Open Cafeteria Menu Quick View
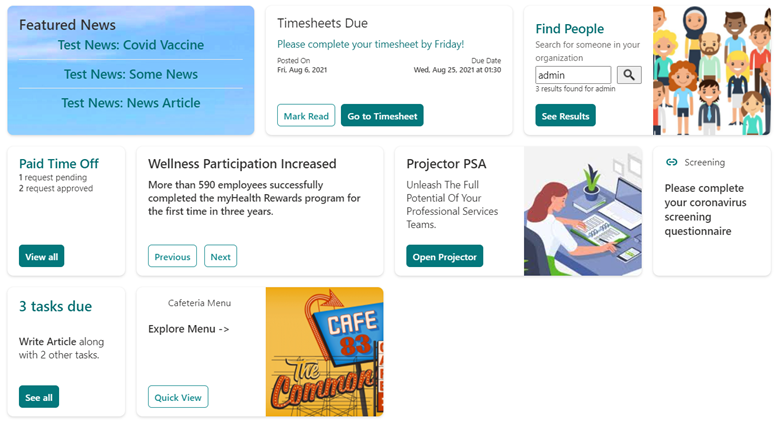Screen dimensions: 780x425 pos(178,397)
